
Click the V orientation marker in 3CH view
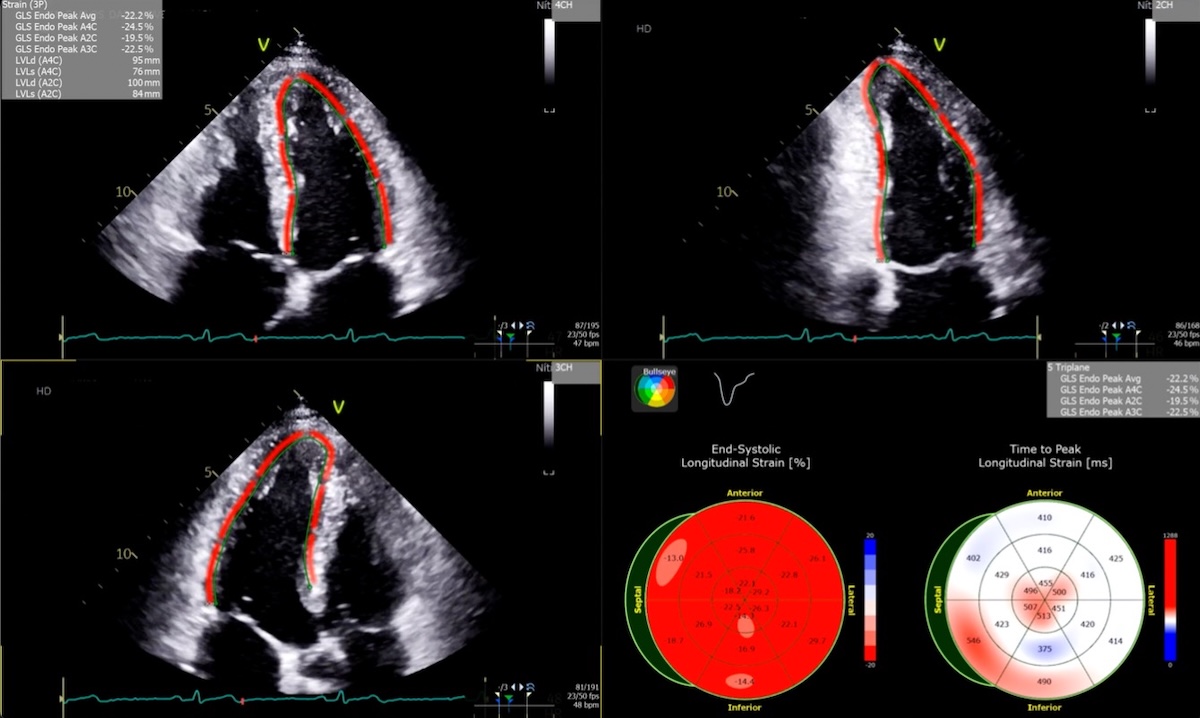[x=339, y=406]
